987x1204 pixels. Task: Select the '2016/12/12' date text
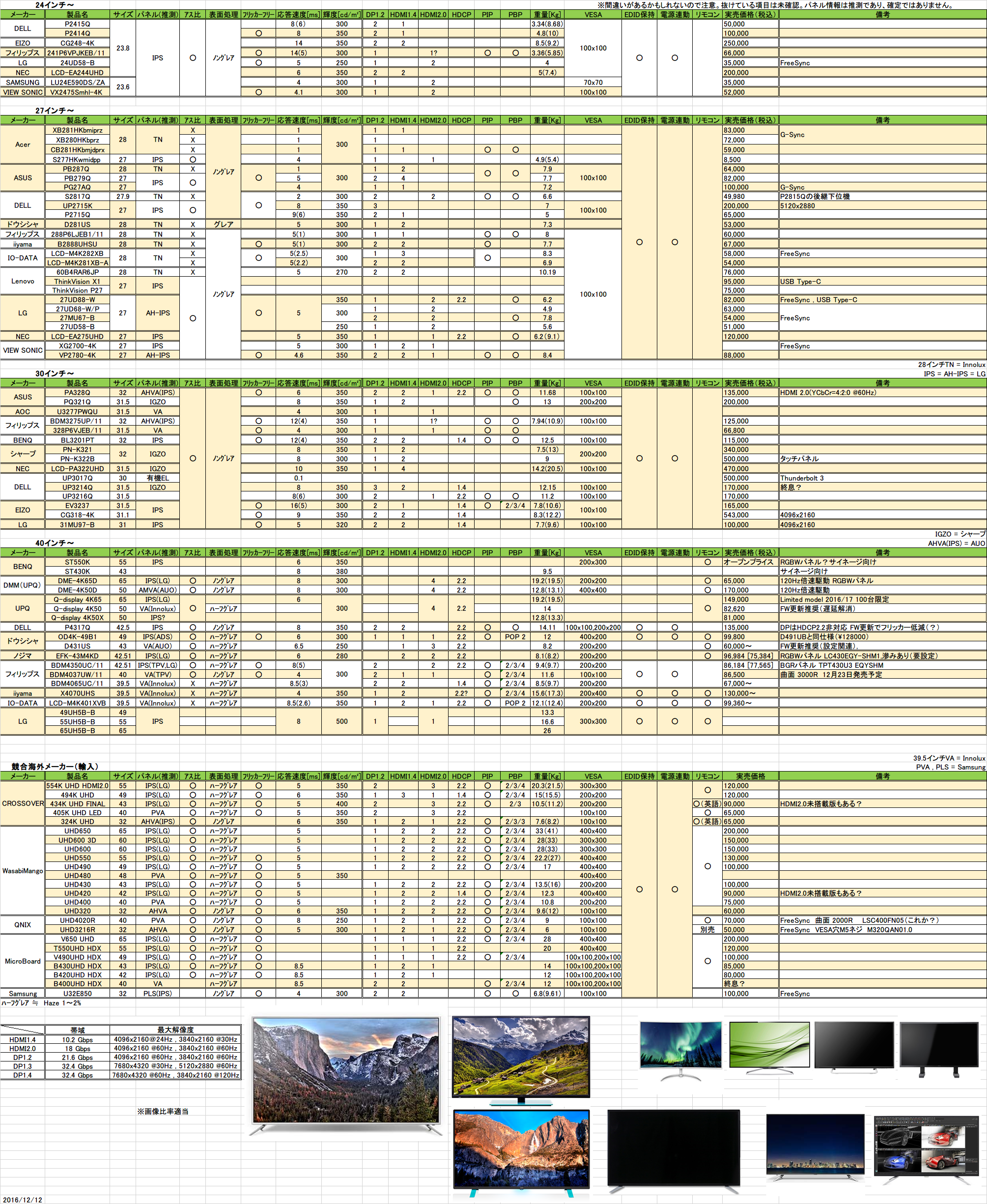tap(23, 1200)
